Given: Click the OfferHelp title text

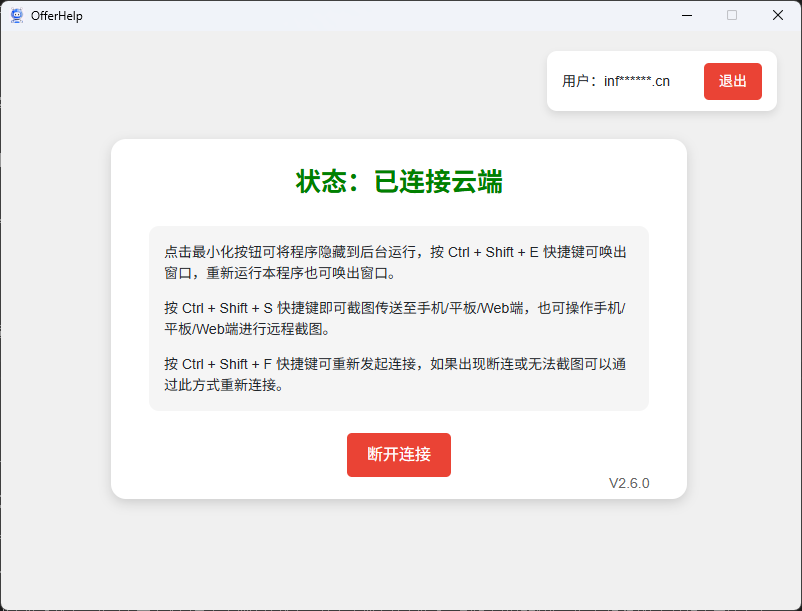Looking at the screenshot, I should coord(56,15).
